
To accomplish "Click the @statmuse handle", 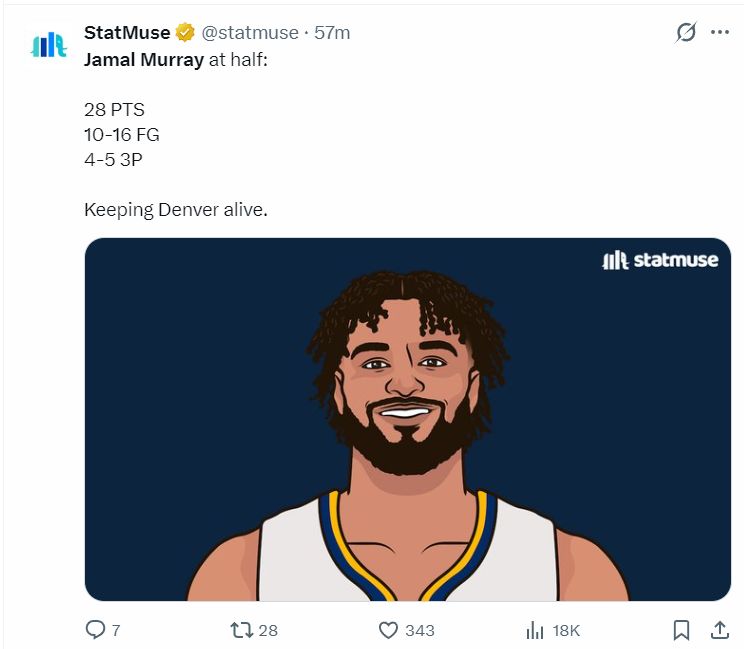I will tap(250, 33).
